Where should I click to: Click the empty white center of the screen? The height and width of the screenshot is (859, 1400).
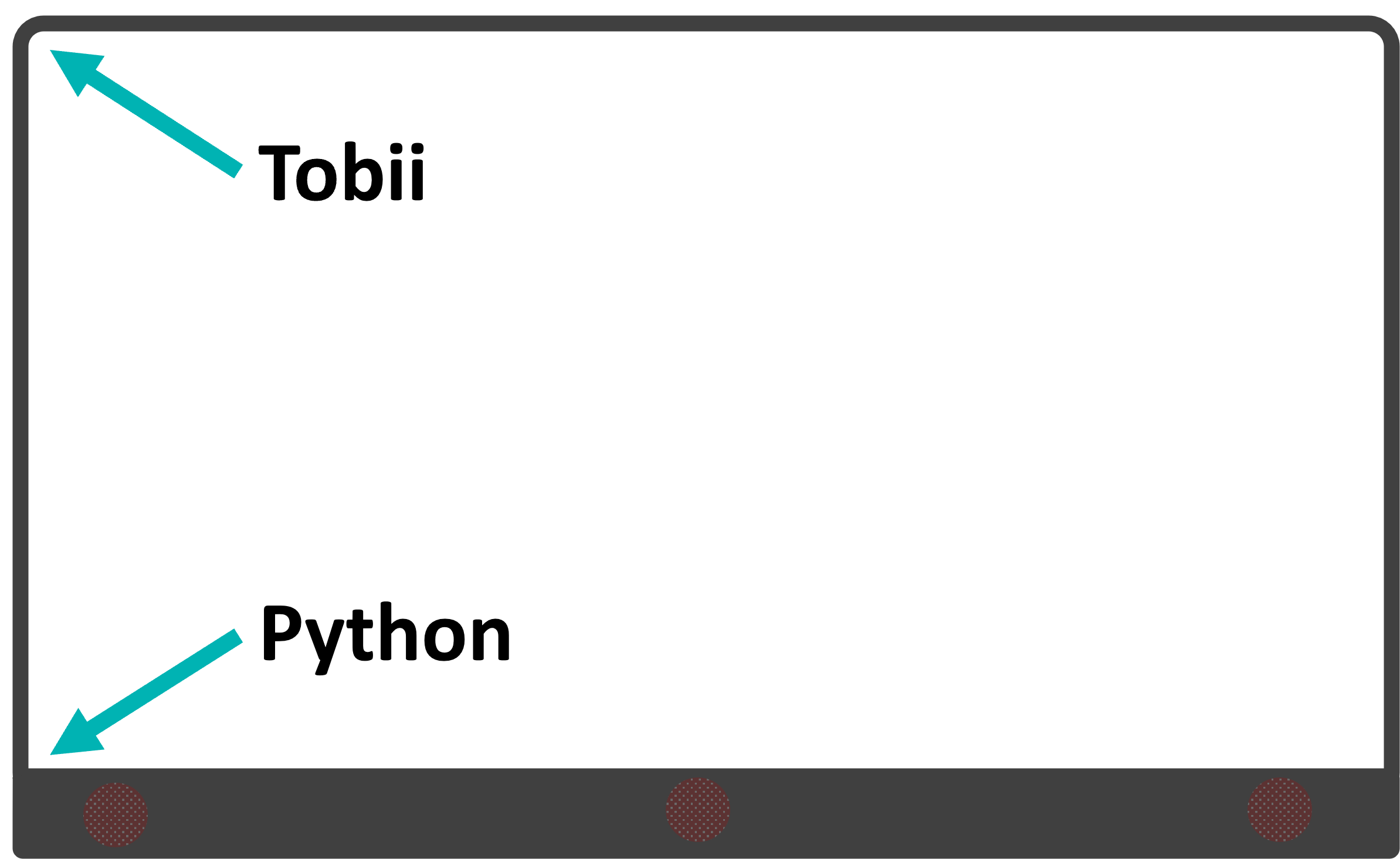pyautogui.click(x=706, y=399)
